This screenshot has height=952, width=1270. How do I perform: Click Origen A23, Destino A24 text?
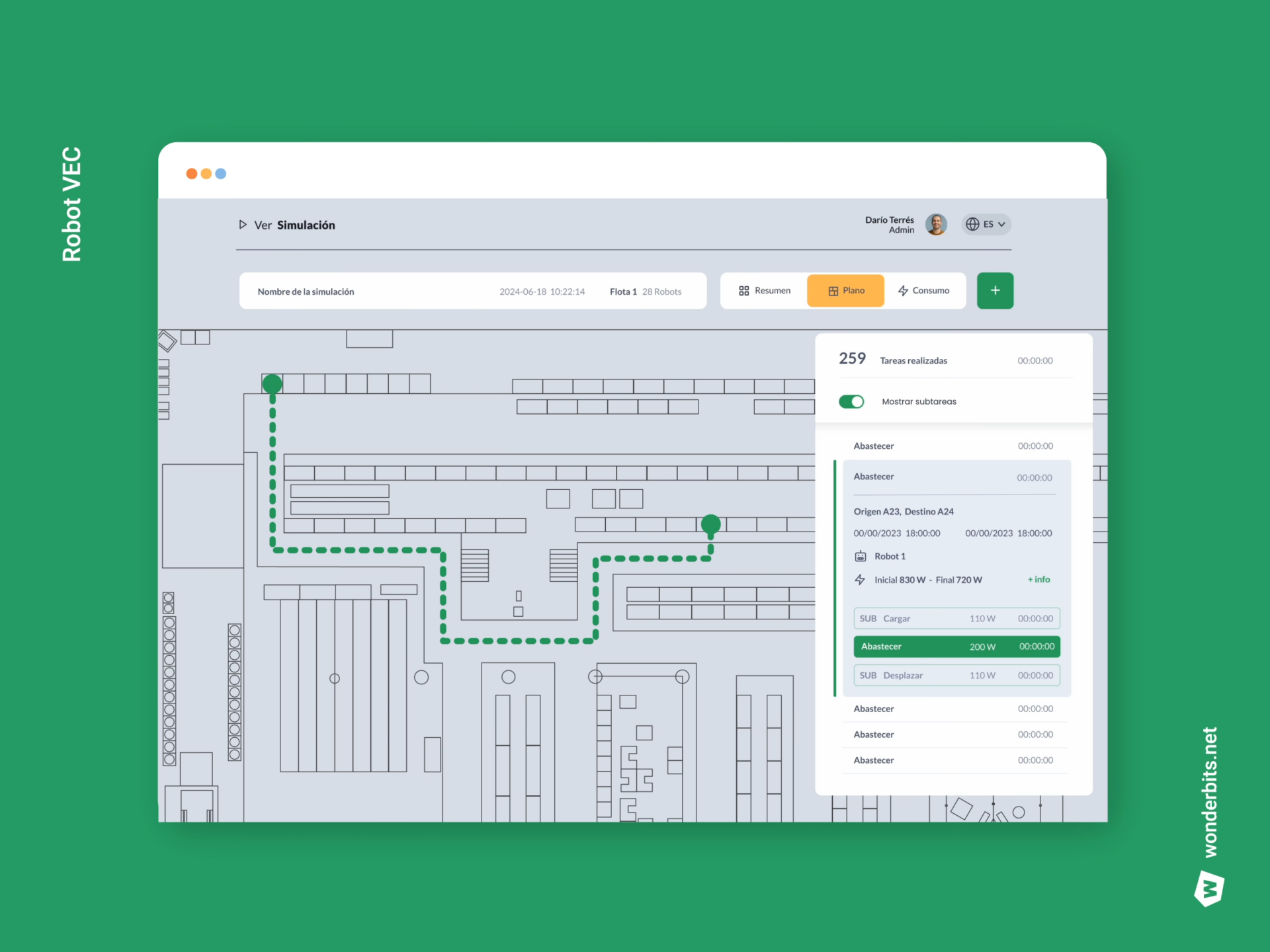(x=904, y=512)
